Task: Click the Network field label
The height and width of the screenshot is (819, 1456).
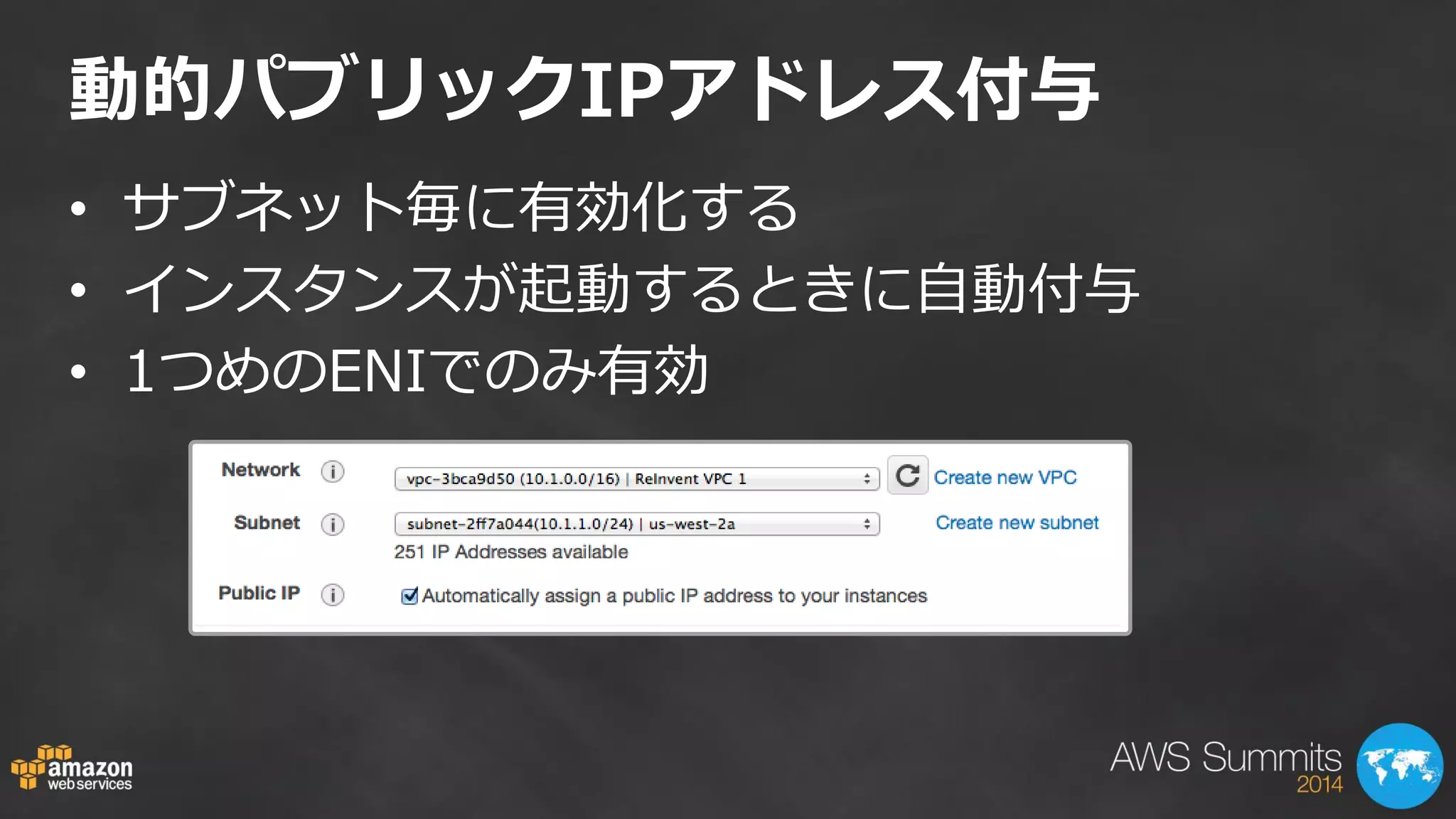Action: 260,470
